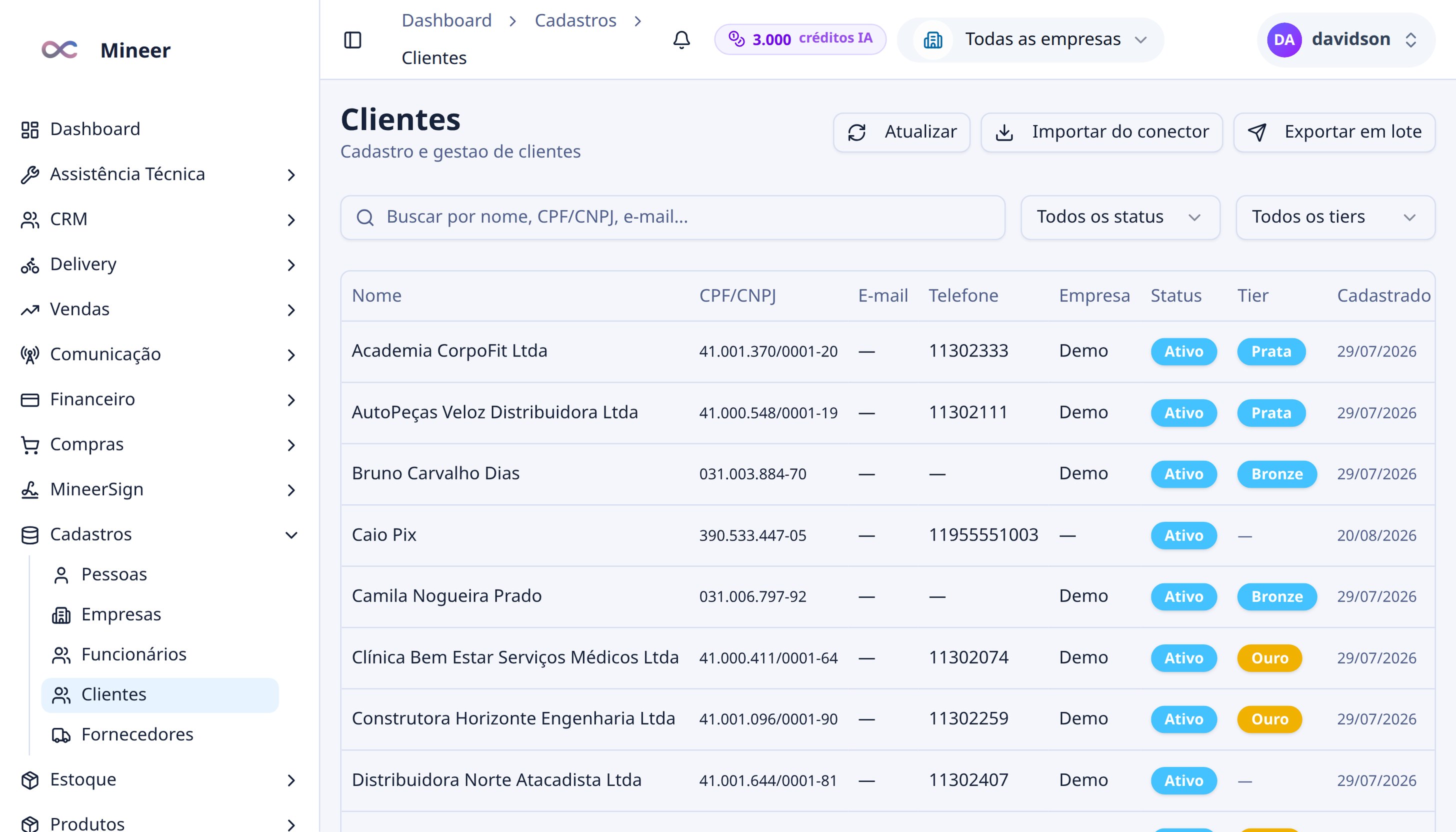The image size is (1456, 832).
Task: Click the Estoque box icon
Action: point(29,780)
